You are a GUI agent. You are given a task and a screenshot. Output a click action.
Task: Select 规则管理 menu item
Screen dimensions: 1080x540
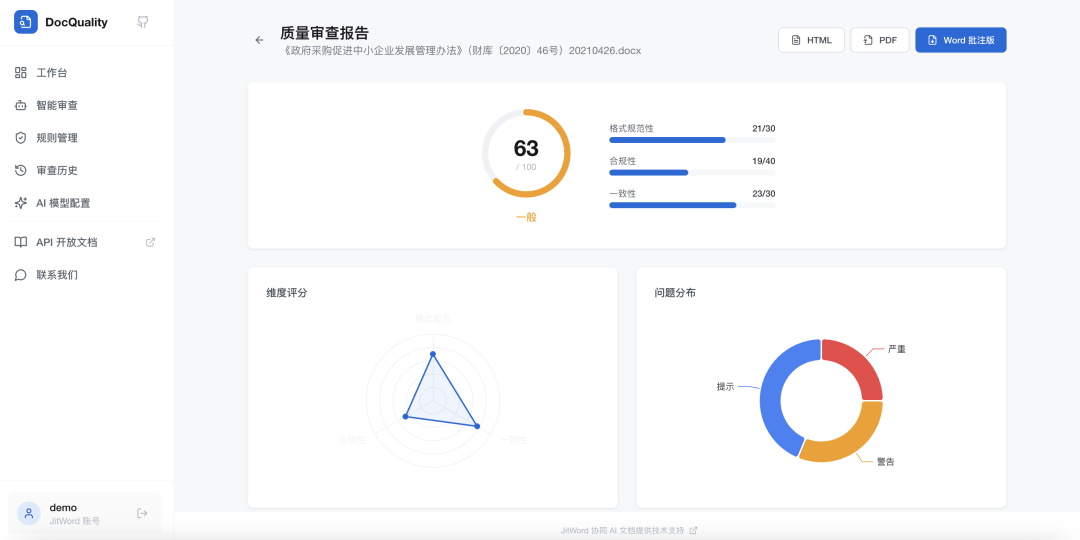pyautogui.click(x=87, y=138)
